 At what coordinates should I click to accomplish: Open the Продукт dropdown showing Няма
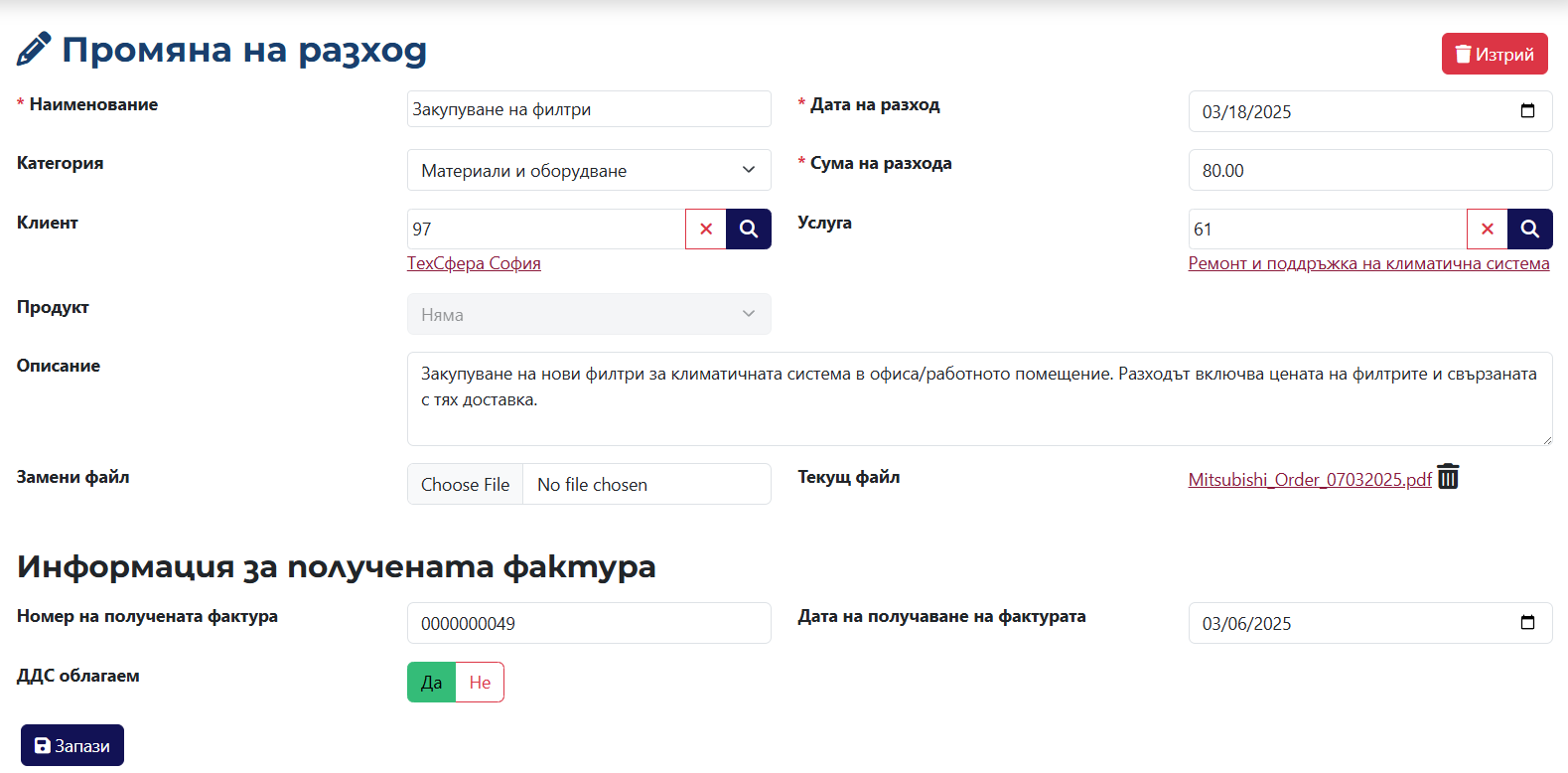pyautogui.click(x=589, y=314)
